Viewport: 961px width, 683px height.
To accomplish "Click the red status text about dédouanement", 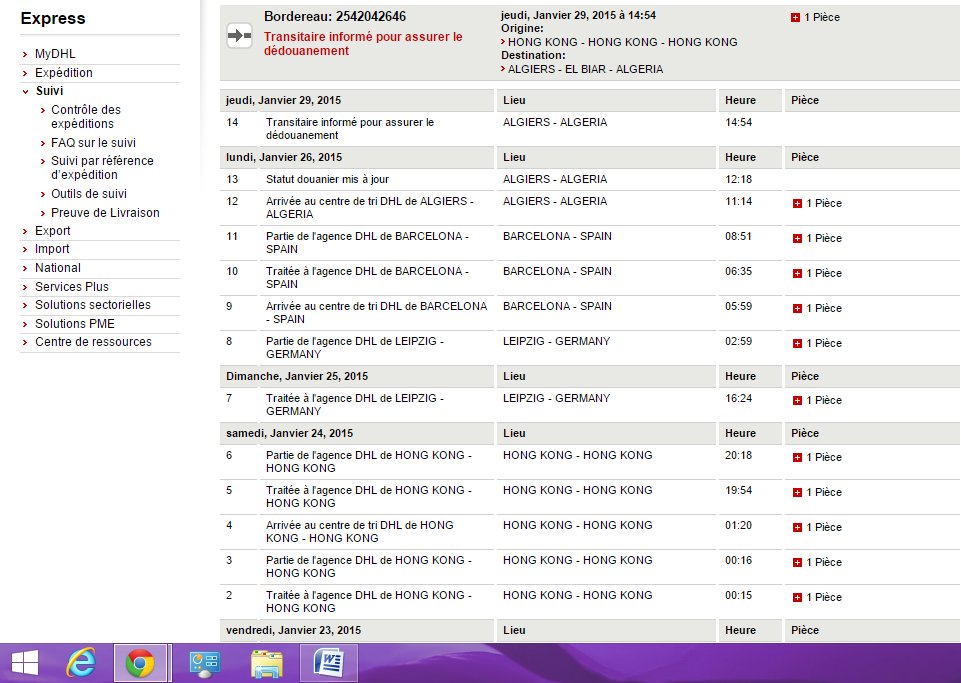I will 363,44.
